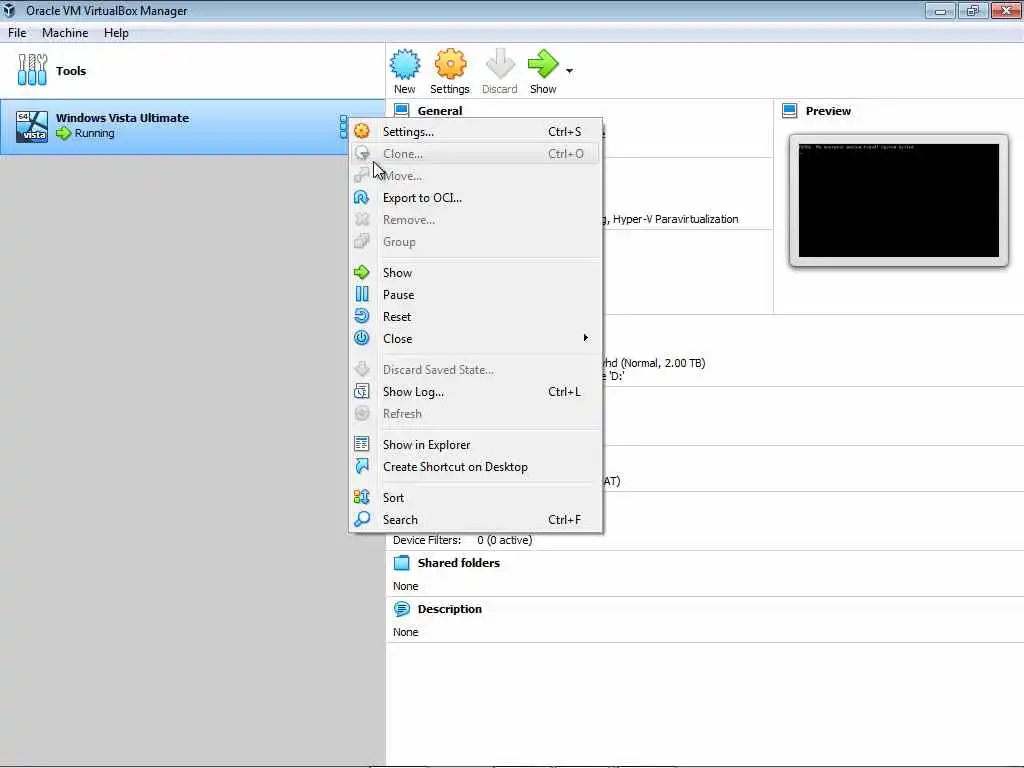This screenshot has height=768, width=1024.
Task: Choose Show in Explorer menu entry
Action: [x=475, y=445]
